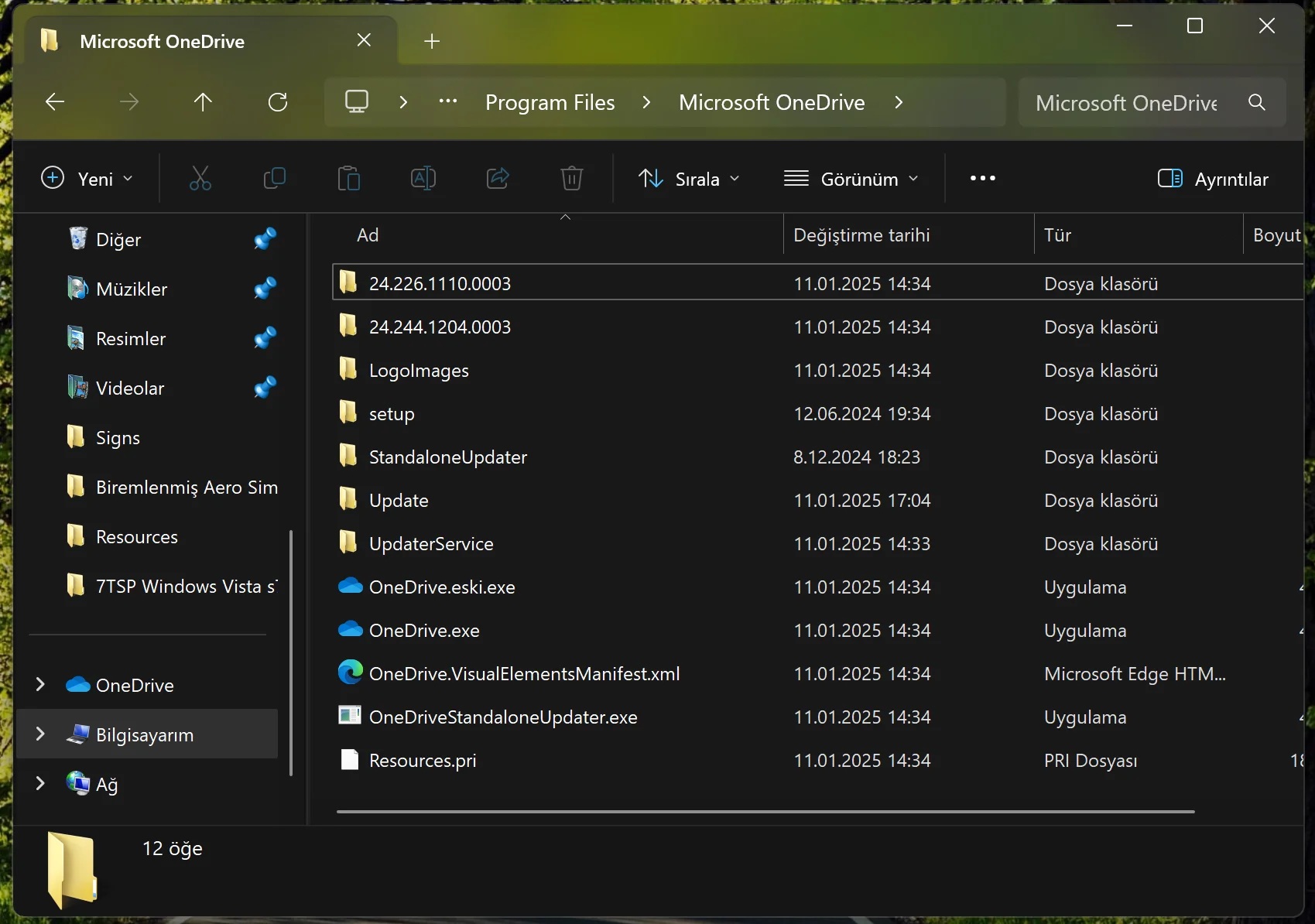
Task: Click the Delete trash can icon
Action: click(x=572, y=179)
